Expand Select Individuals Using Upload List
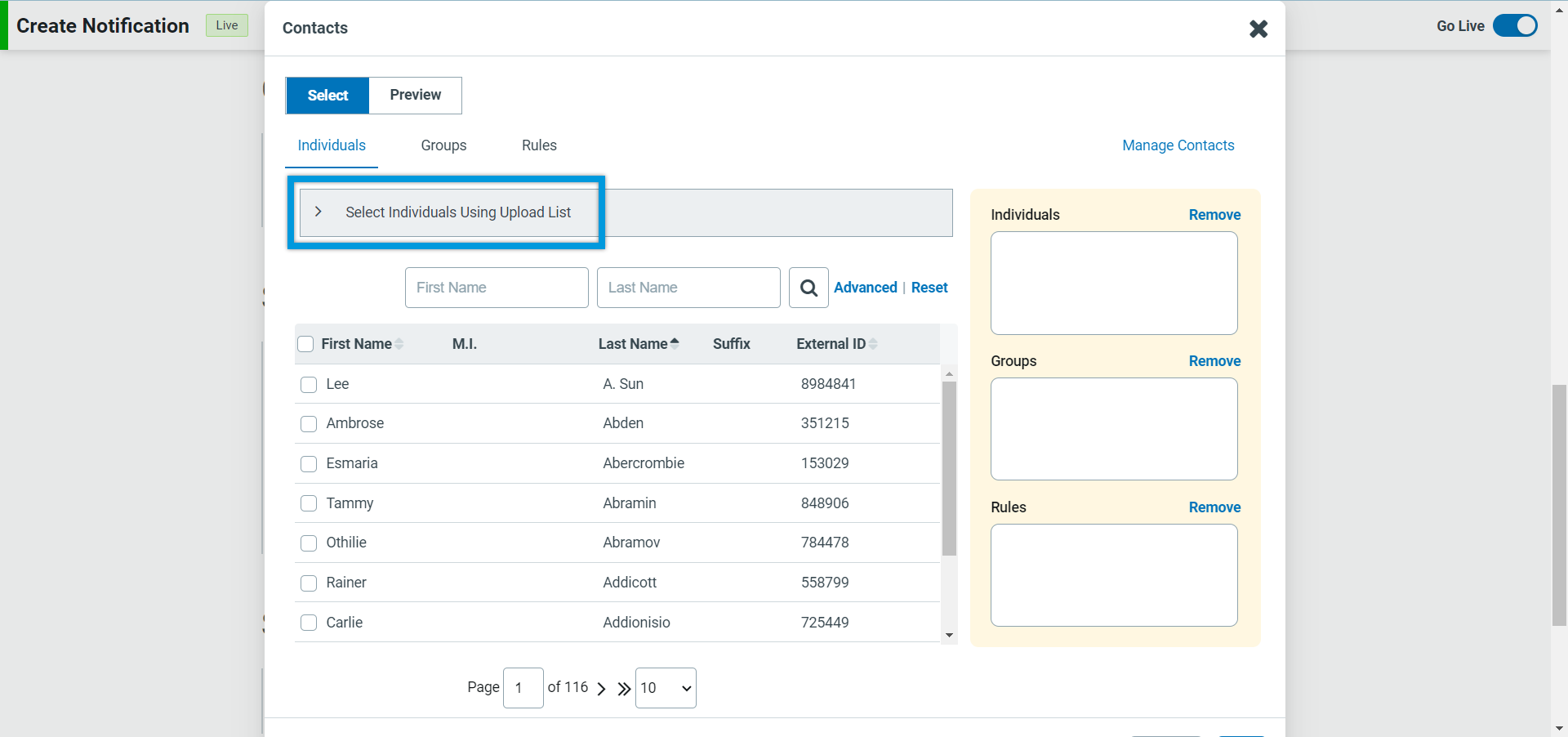Image resolution: width=1568 pixels, height=737 pixels. (x=318, y=212)
